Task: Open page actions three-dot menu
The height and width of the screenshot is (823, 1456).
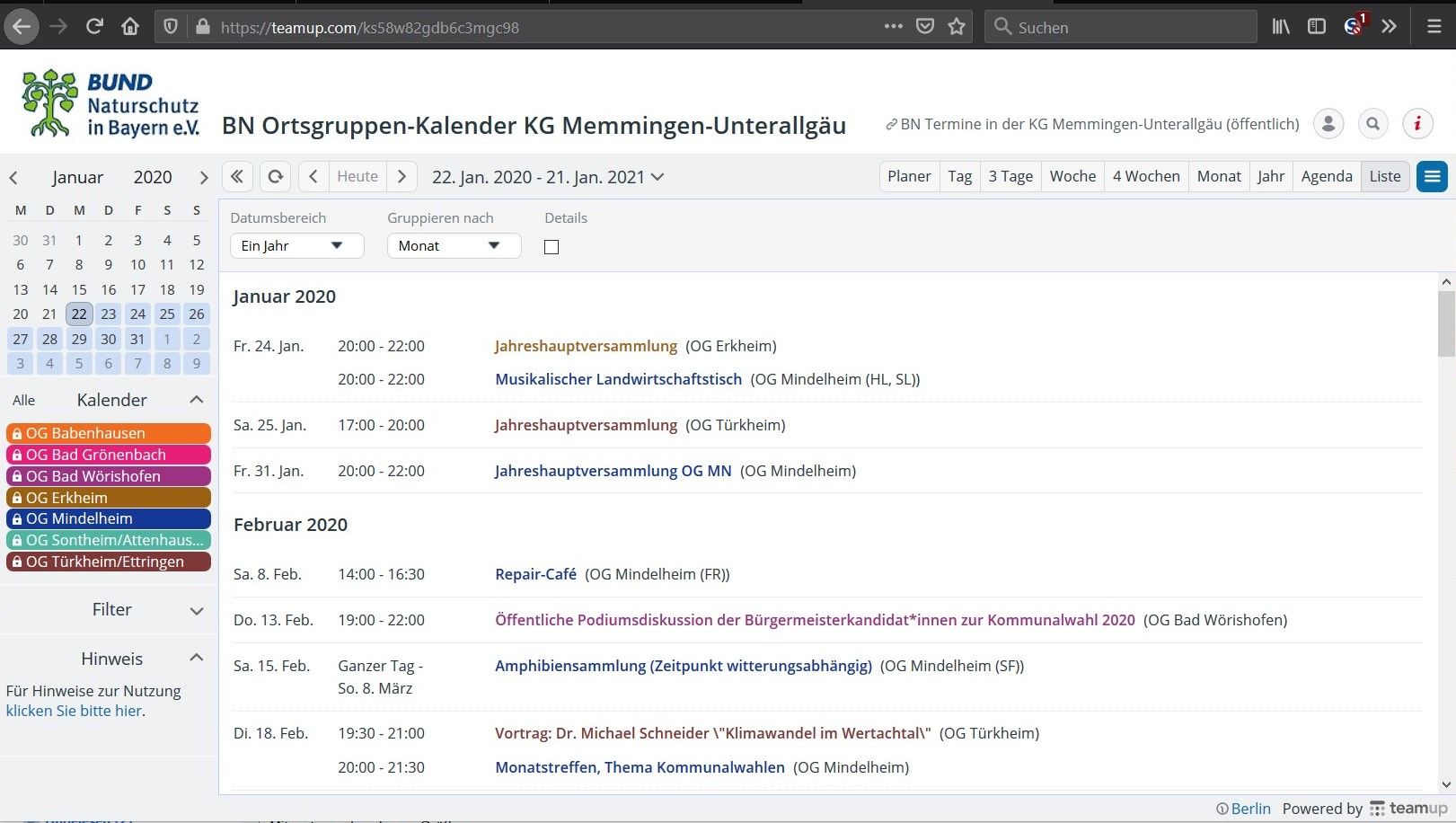Action: click(x=893, y=27)
